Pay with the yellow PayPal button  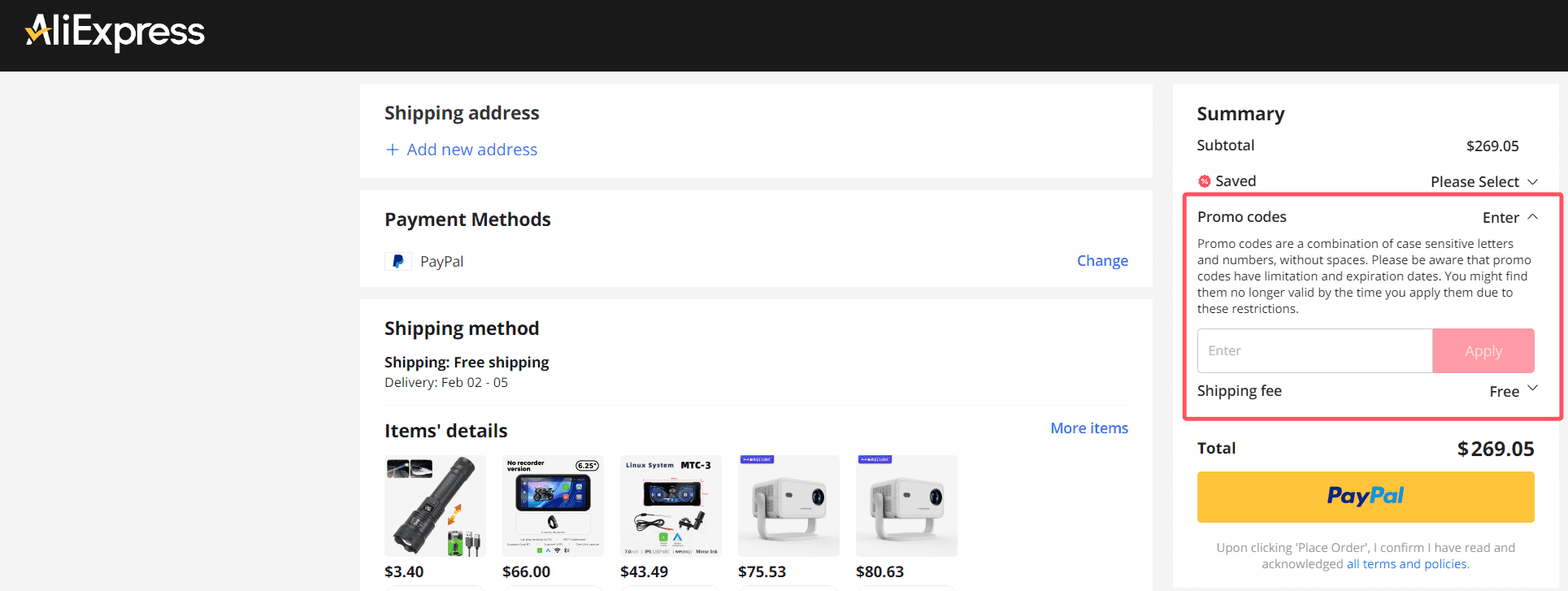pyautogui.click(x=1366, y=497)
